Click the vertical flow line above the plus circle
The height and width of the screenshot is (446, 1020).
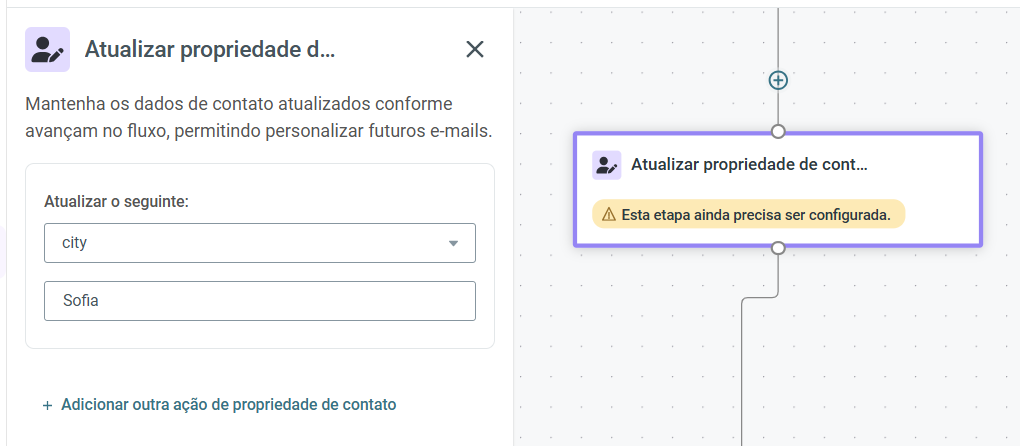point(778,39)
